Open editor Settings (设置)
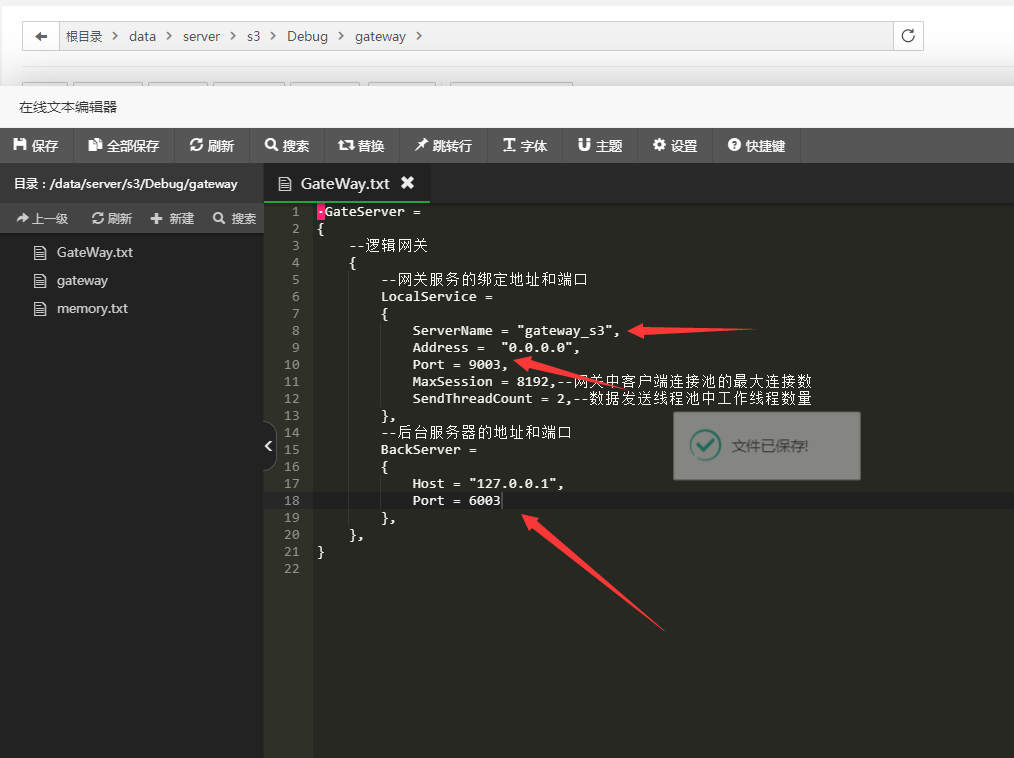1014x758 pixels. 675,146
